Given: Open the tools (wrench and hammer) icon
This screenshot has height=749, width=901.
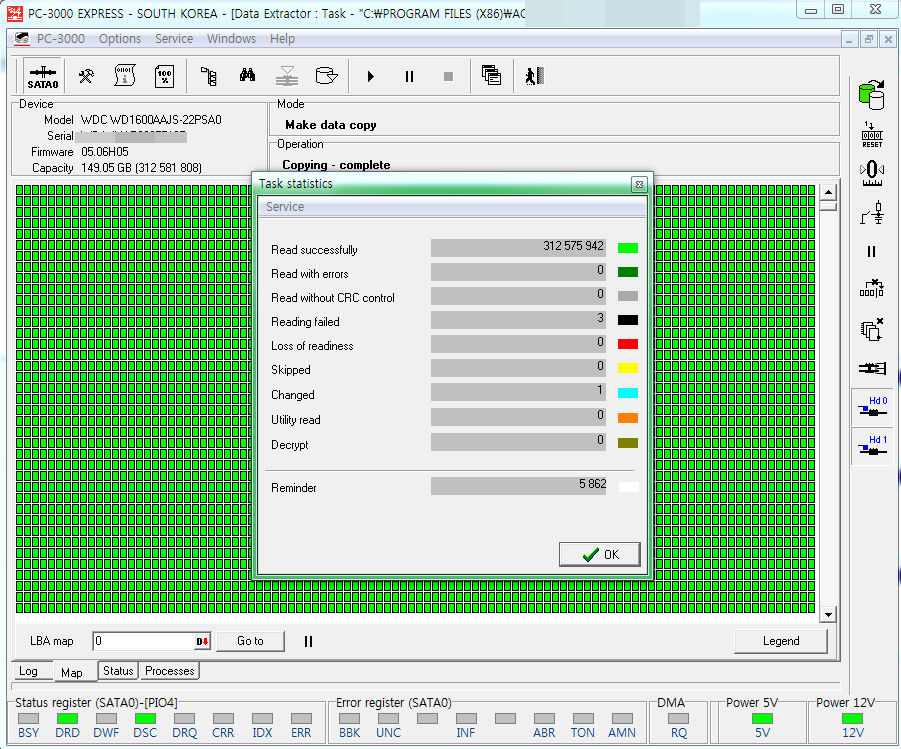Looking at the screenshot, I should tap(86, 76).
